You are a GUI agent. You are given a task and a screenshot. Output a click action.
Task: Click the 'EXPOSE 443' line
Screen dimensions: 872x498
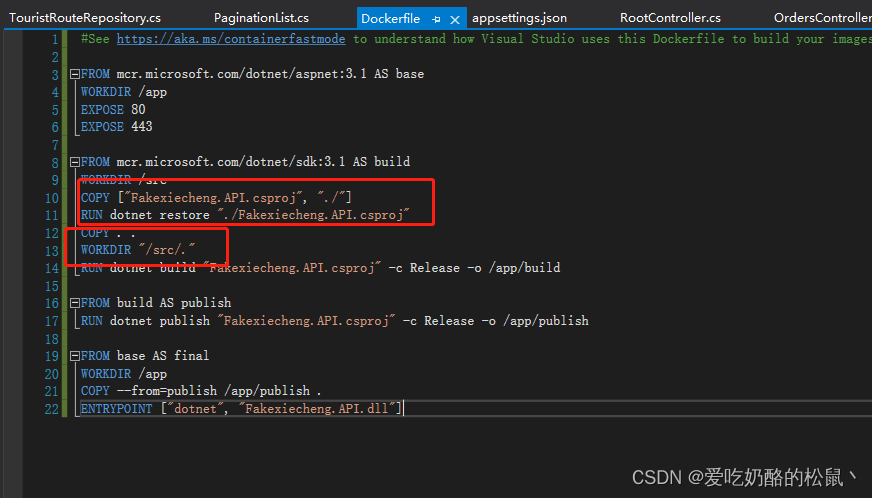[x=116, y=127]
